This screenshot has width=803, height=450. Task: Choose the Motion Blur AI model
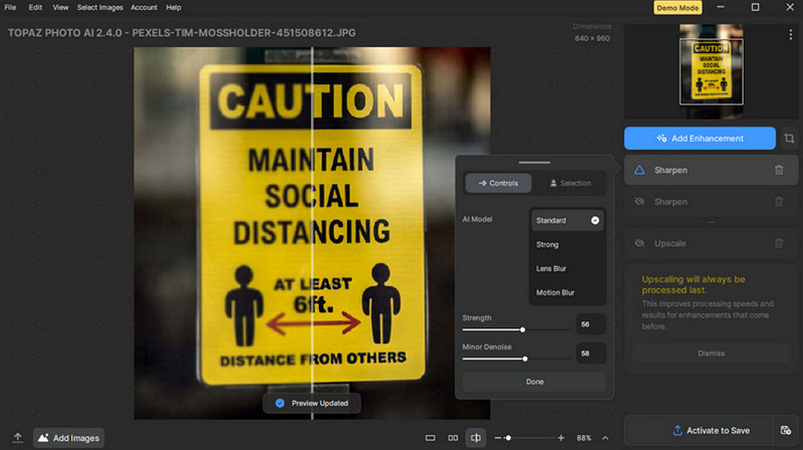click(x=567, y=292)
